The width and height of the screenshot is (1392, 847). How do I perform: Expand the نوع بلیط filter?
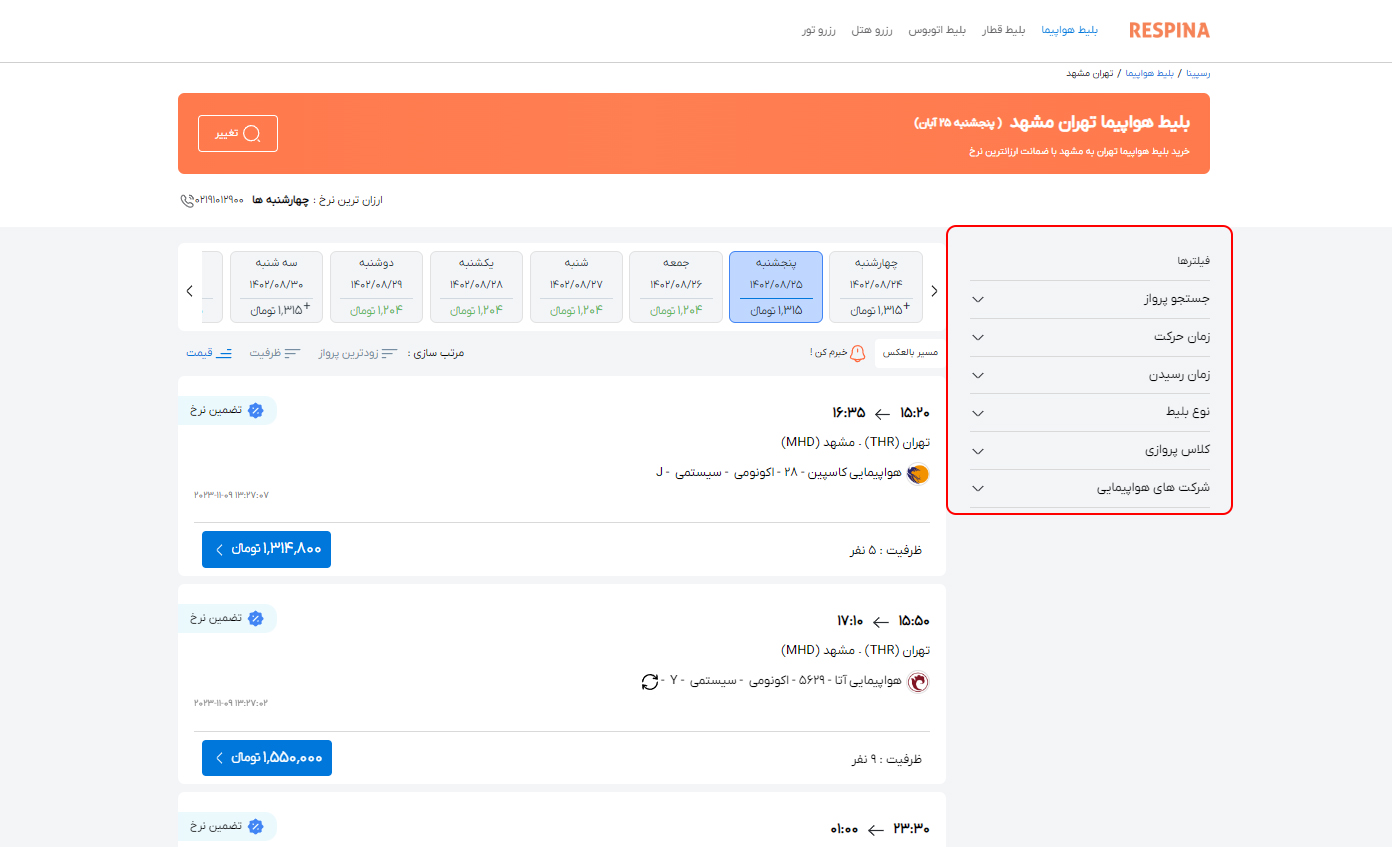click(x=1089, y=412)
